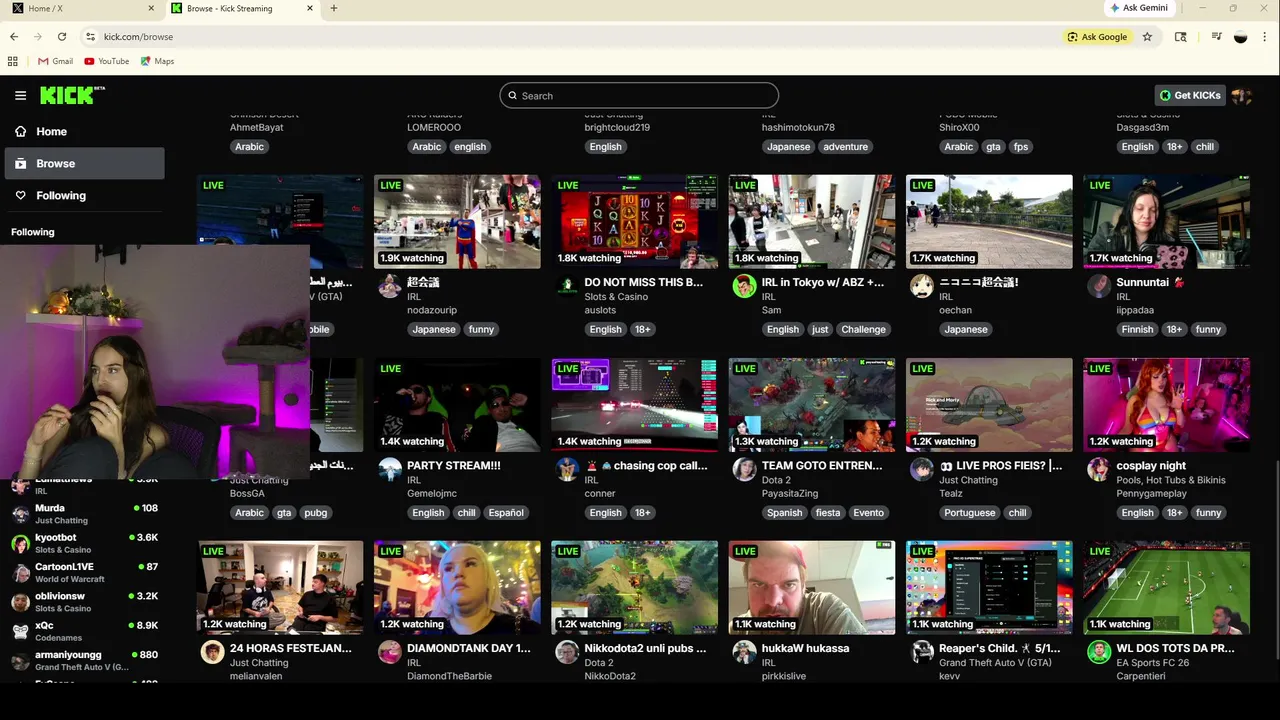Viewport: 1280px width, 720px height.
Task: Bookmark this page with the star icon
Action: coord(1147,37)
